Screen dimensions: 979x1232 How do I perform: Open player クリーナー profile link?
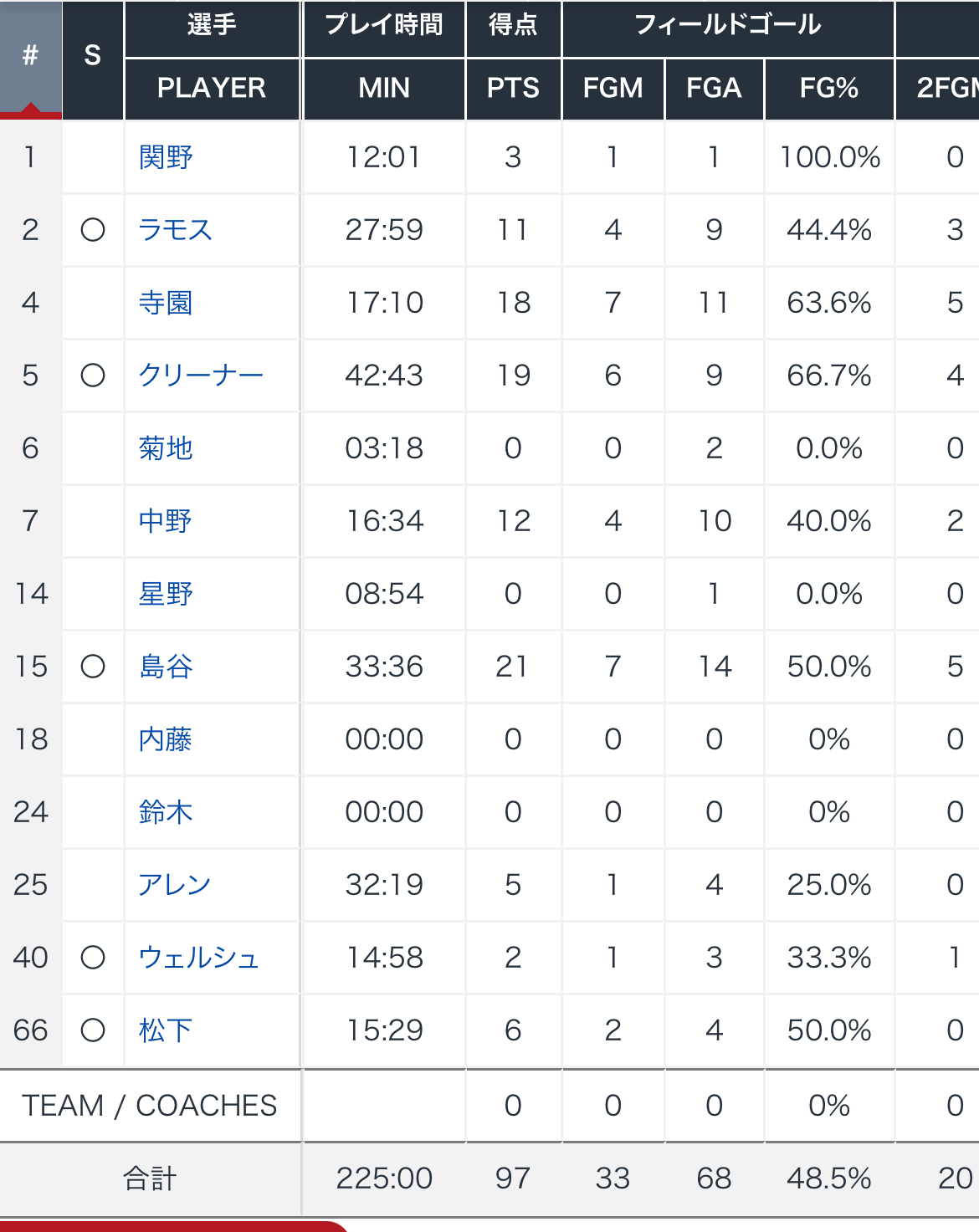(x=201, y=376)
